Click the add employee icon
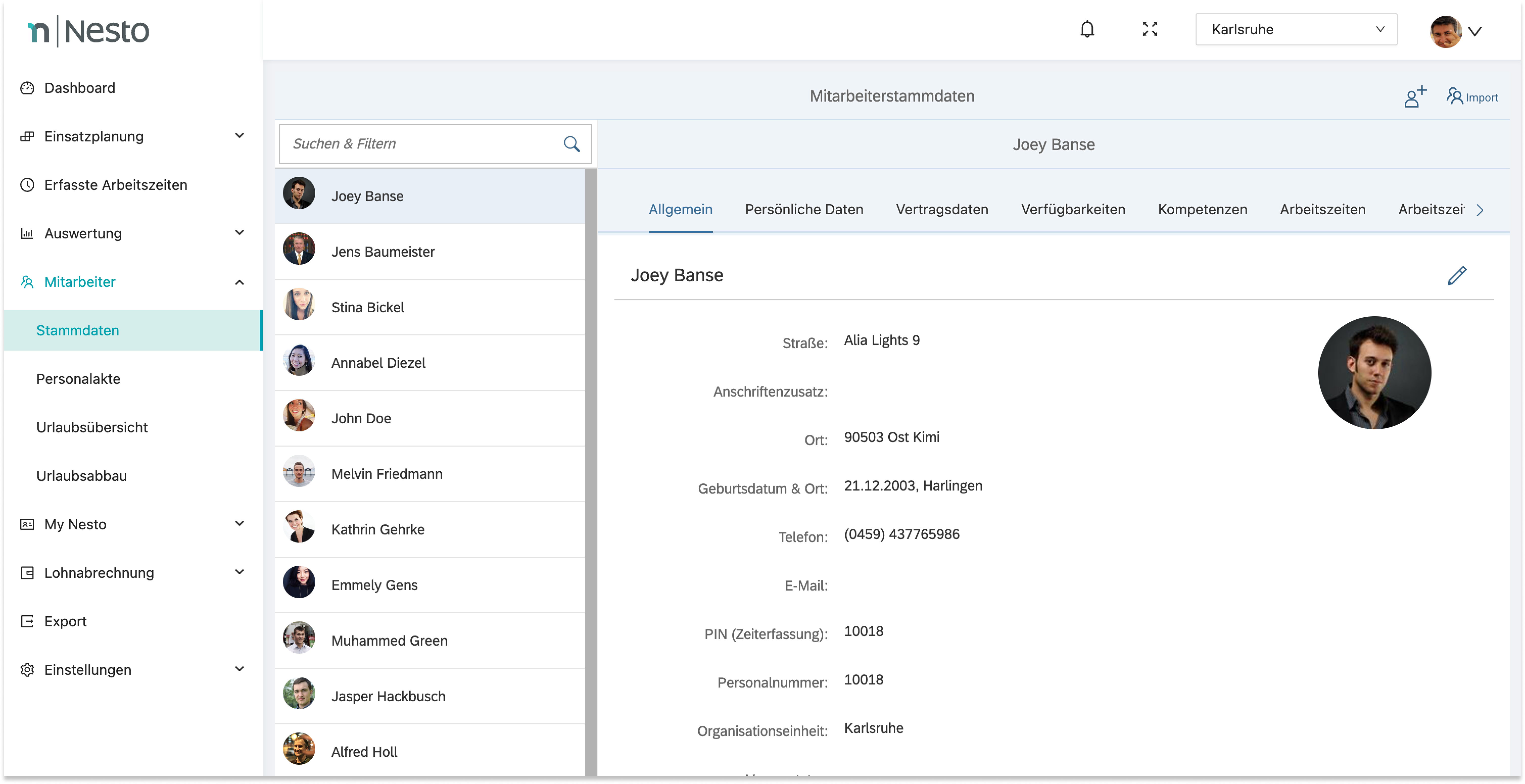 click(1415, 97)
